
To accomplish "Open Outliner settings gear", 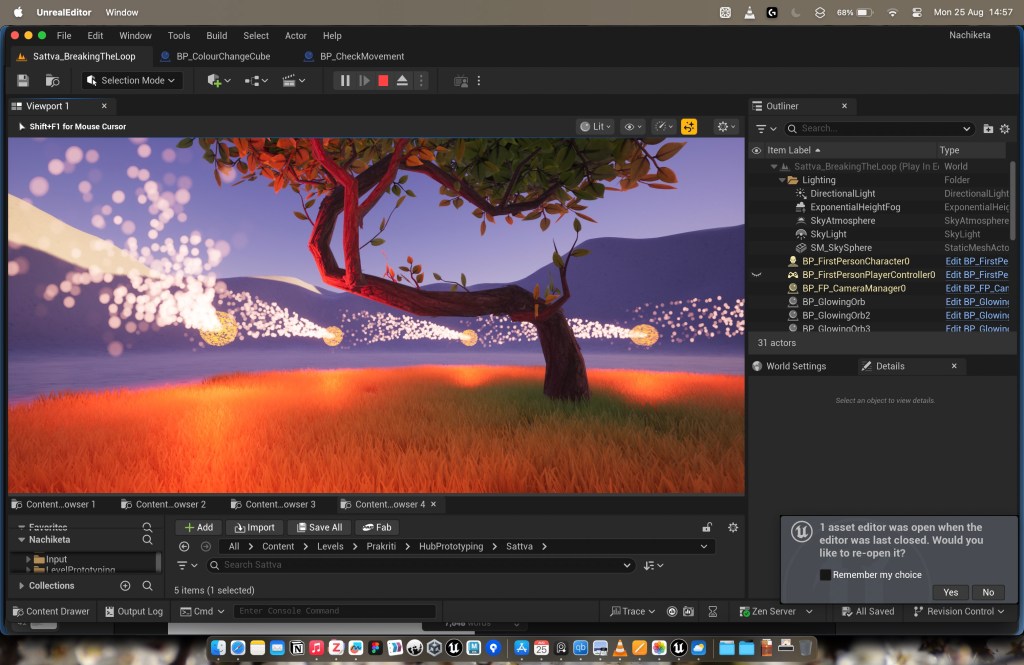I will (x=1005, y=129).
